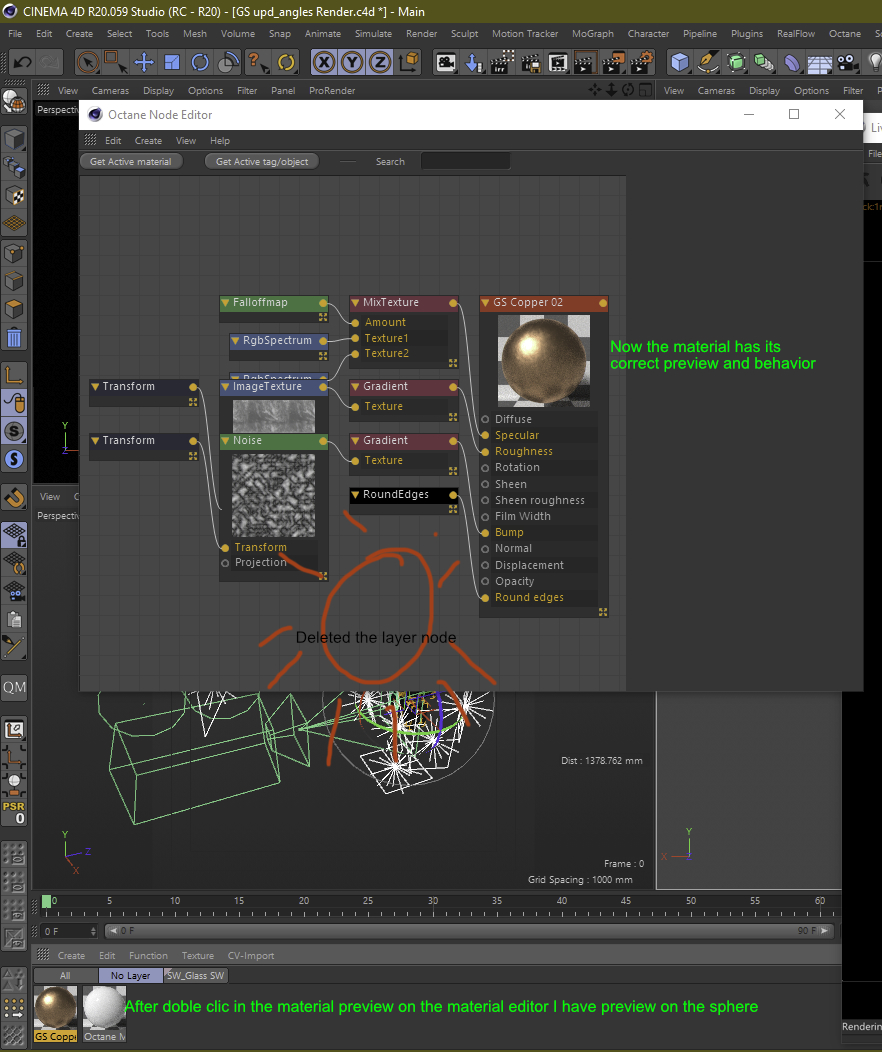Open the Pen spline tool
Viewport: 882px width, 1052px height.
[708, 62]
